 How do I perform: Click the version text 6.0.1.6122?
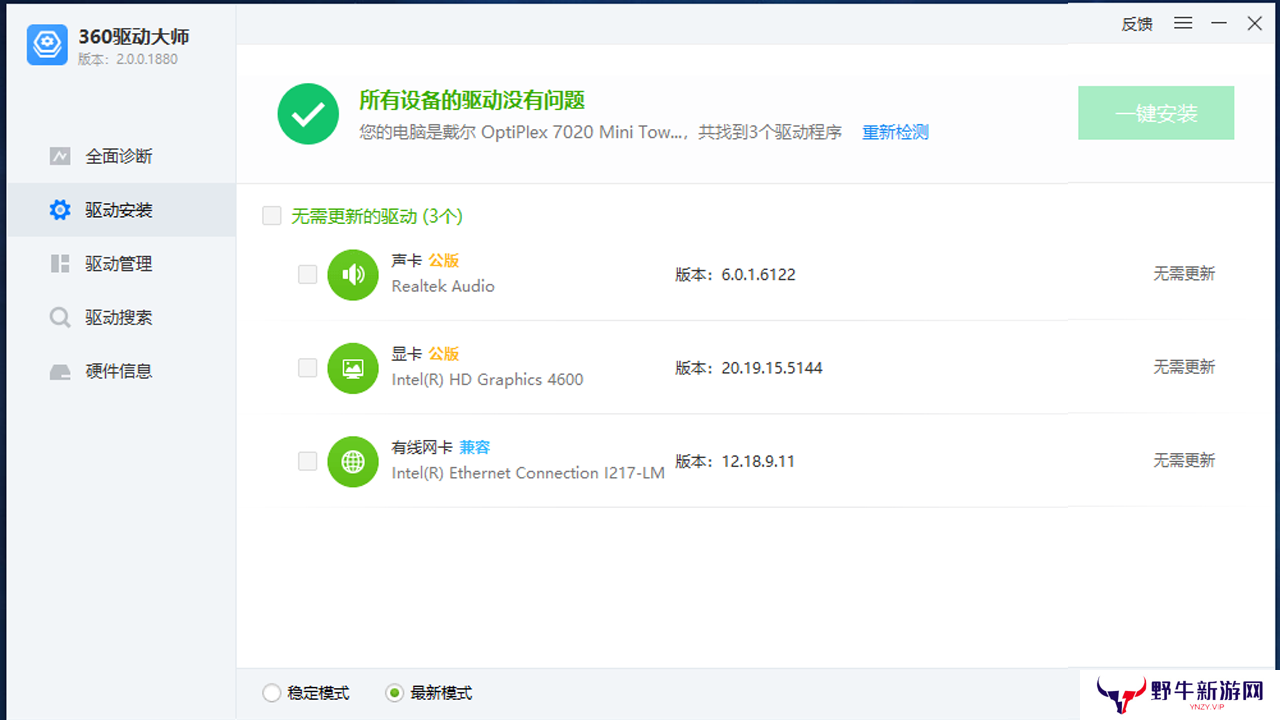click(758, 274)
